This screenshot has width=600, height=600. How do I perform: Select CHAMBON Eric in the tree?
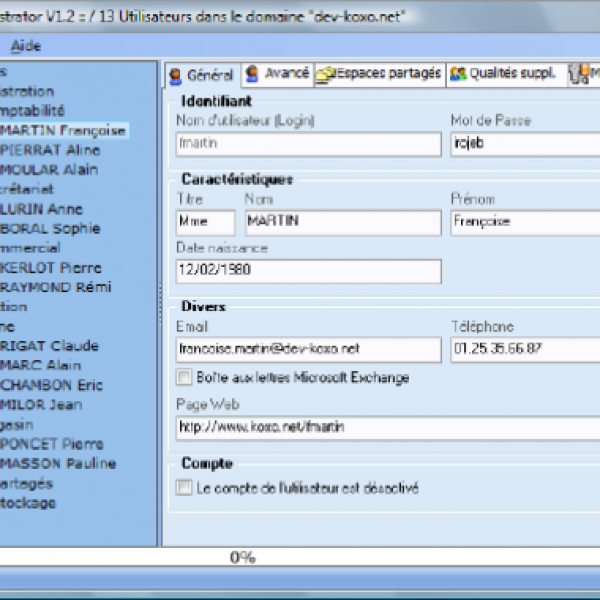51,385
